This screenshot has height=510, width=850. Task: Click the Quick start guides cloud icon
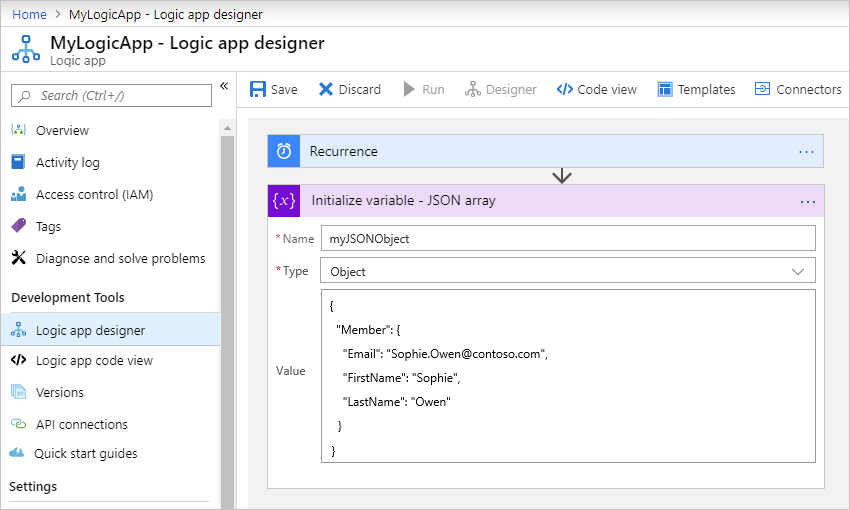click(x=17, y=453)
